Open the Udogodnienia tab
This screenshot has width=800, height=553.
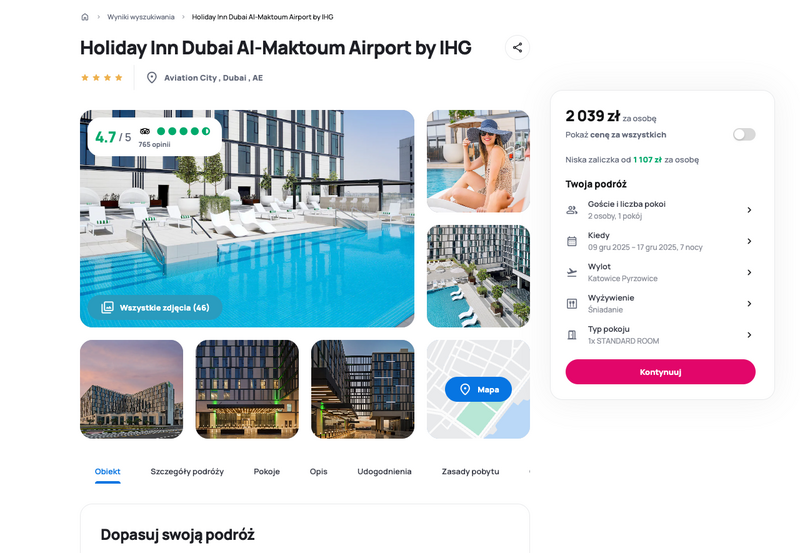[x=384, y=471]
